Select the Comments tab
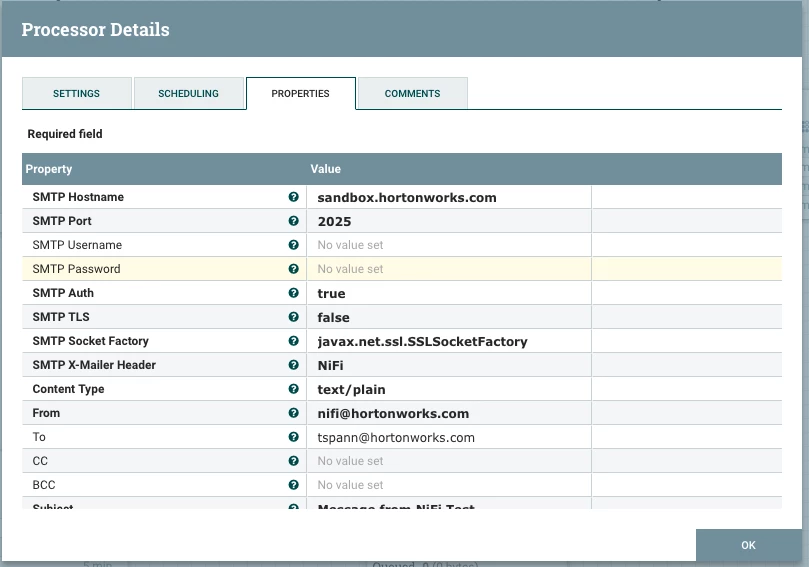809x567 pixels. click(412, 93)
